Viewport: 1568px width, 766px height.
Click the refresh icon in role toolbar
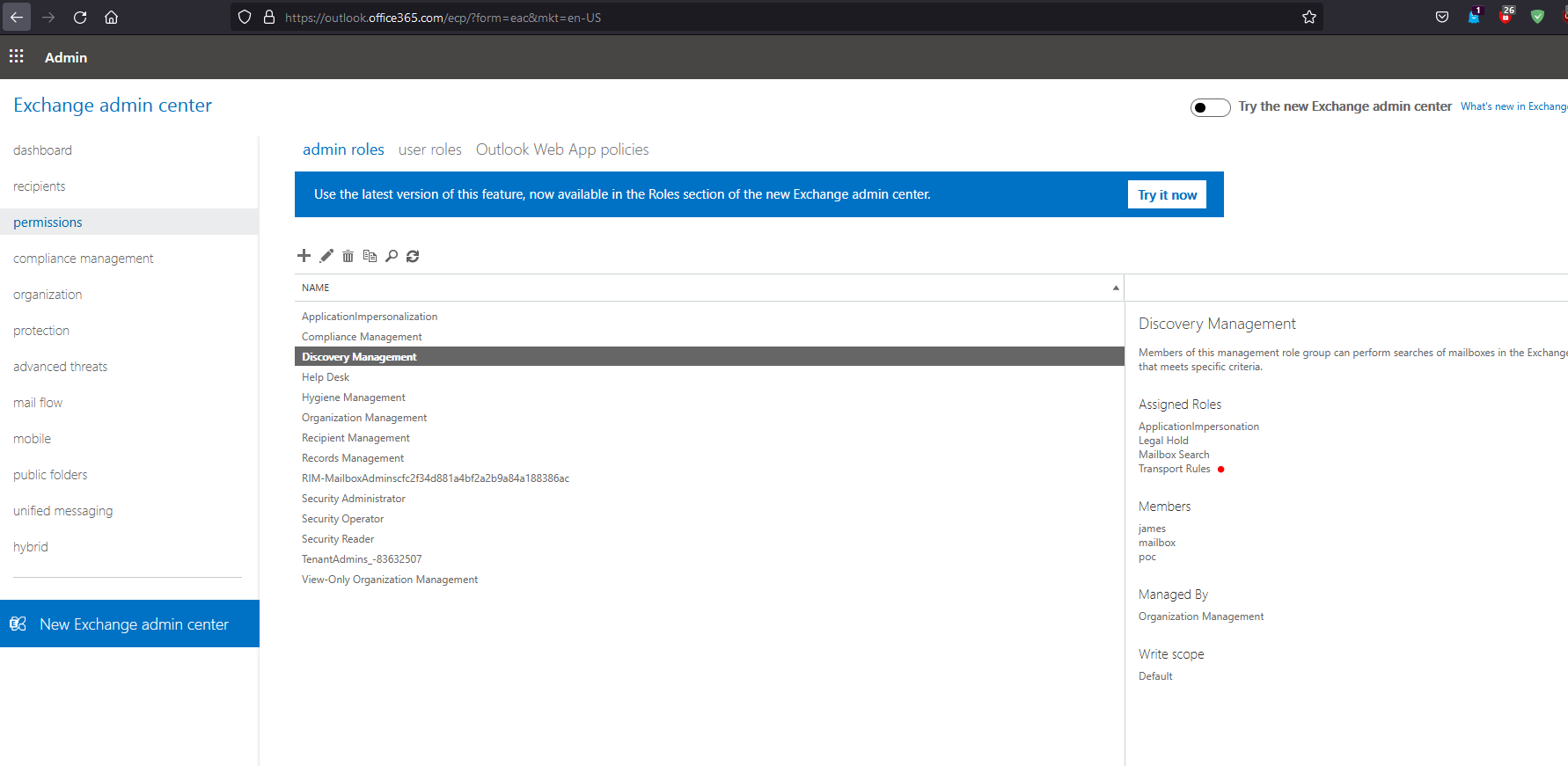tap(413, 256)
